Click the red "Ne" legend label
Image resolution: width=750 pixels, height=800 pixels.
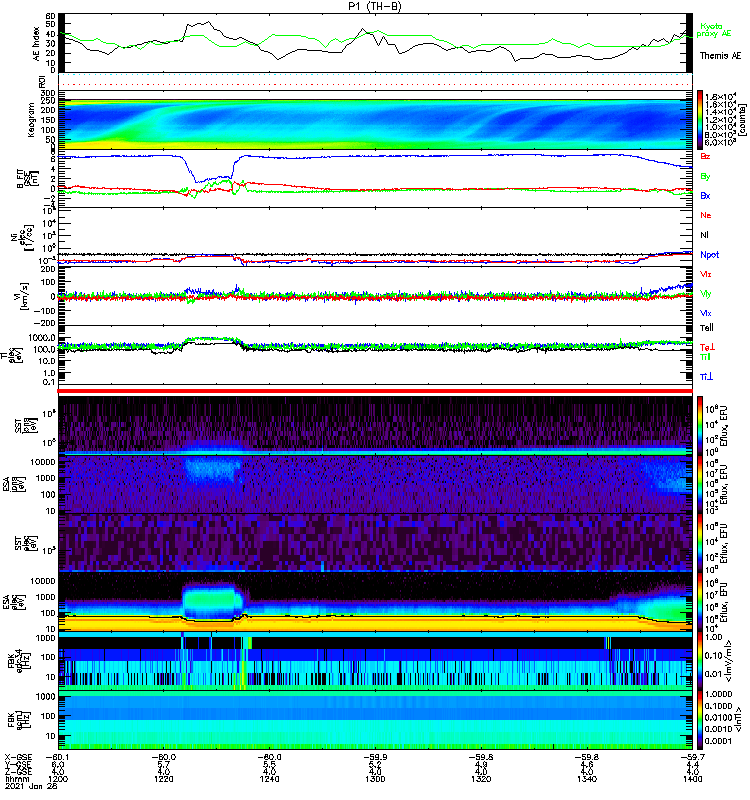click(x=706, y=215)
